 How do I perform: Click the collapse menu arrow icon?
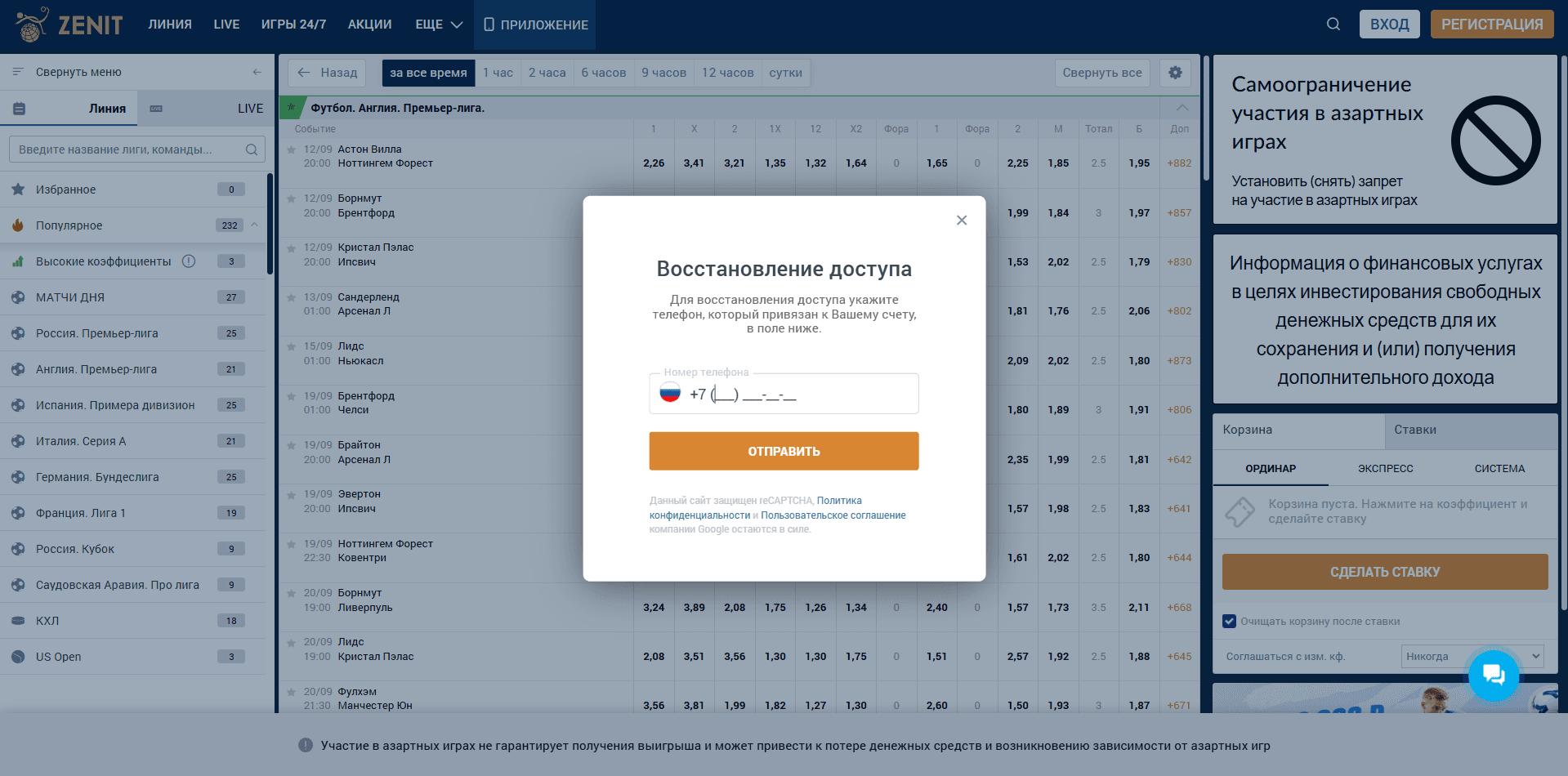tap(257, 72)
